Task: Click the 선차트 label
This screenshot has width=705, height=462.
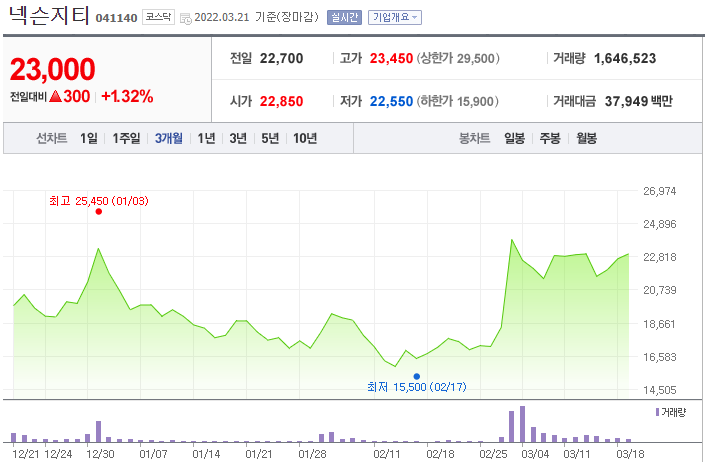Action: point(52,138)
